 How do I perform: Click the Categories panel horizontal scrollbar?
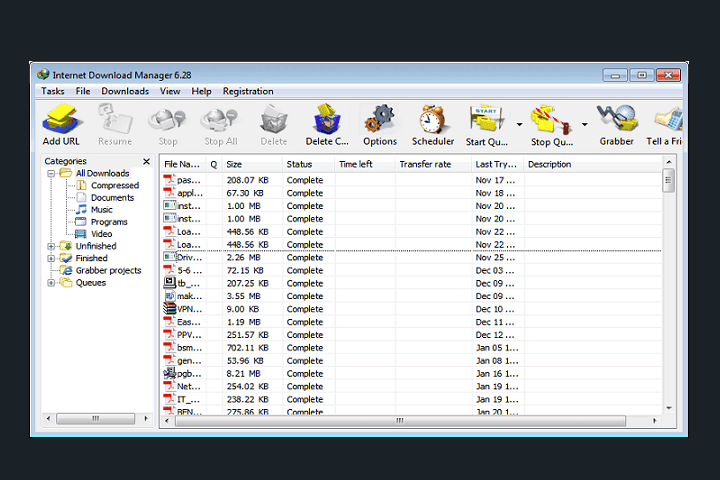(x=96, y=418)
